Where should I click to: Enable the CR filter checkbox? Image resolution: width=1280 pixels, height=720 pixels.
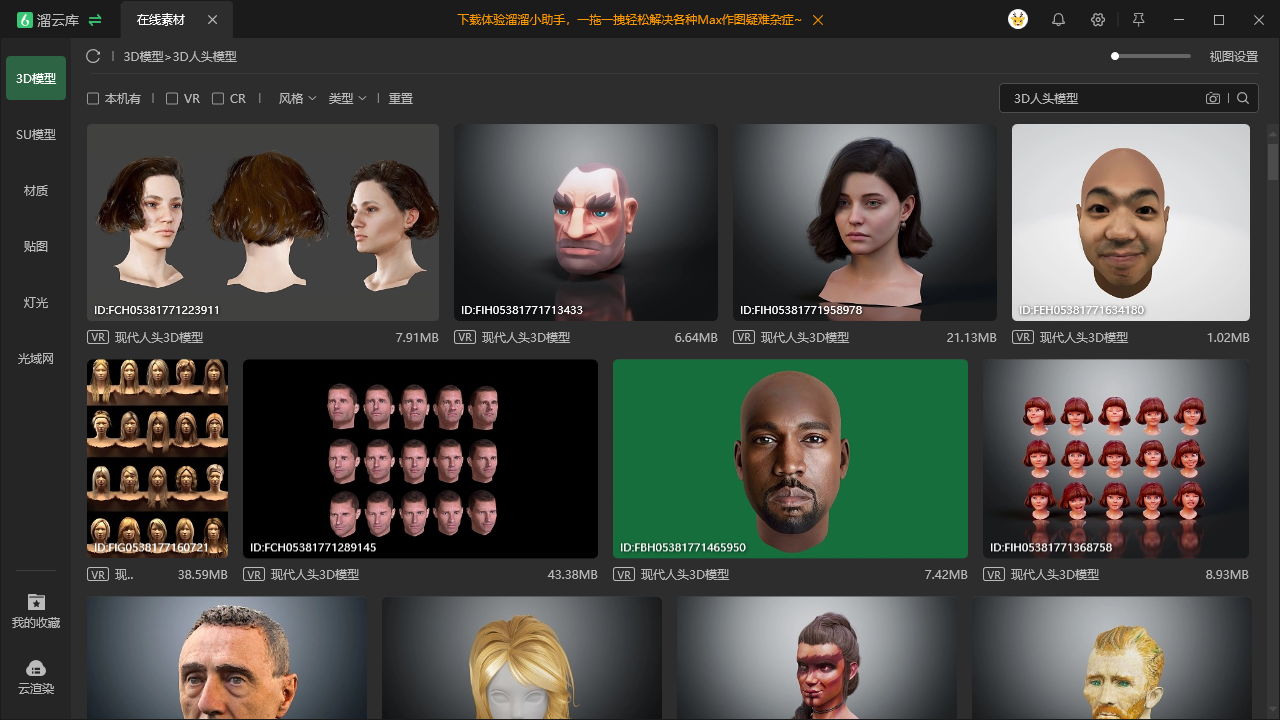coord(218,98)
